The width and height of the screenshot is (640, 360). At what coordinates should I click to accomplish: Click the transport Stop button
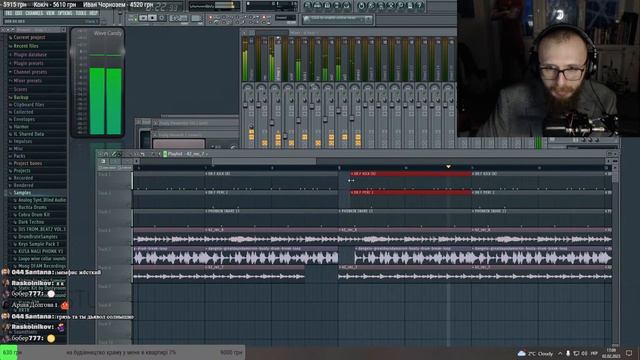[x=152, y=18]
